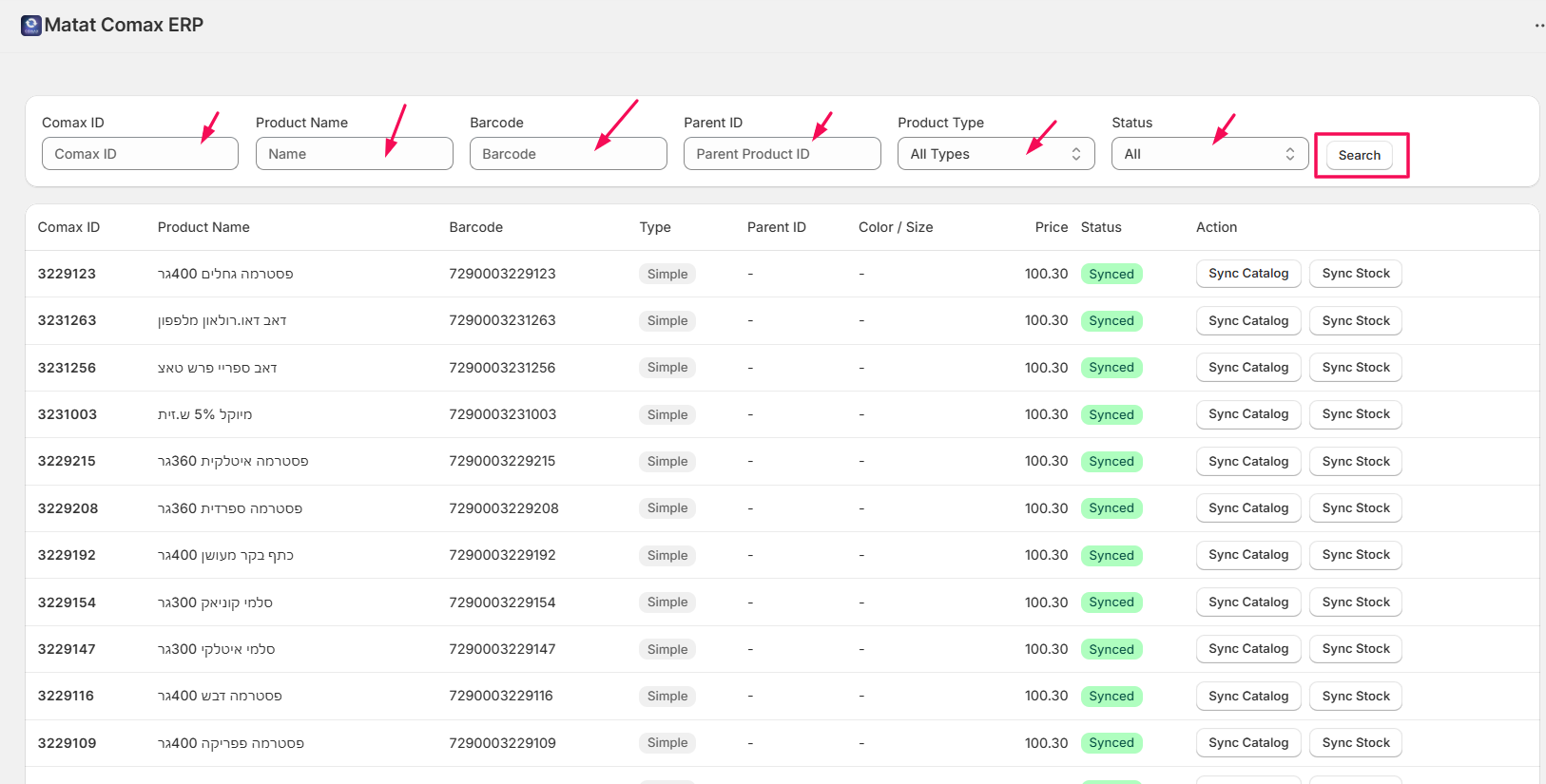This screenshot has height=784, width=1546.
Task: Sync Catalog for product 3229154
Action: click(x=1248, y=602)
